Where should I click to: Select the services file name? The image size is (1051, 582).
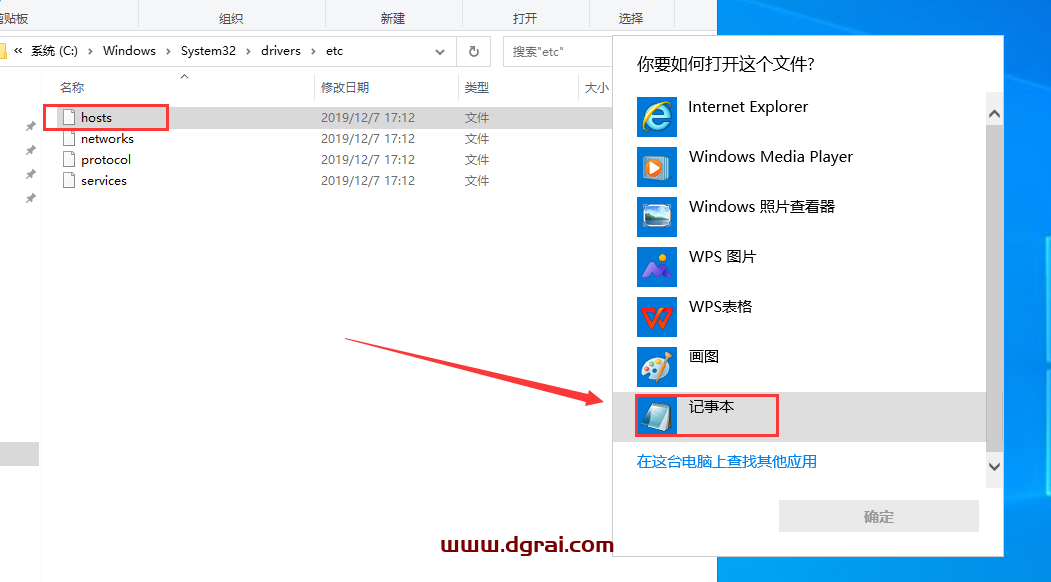[x=104, y=180]
